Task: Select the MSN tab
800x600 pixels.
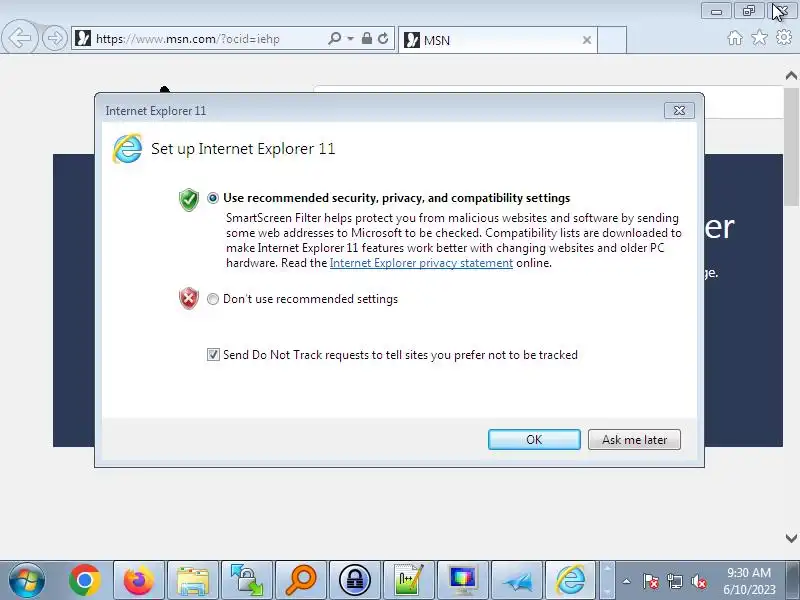Action: pyautogui.click(x=497, y=40)
